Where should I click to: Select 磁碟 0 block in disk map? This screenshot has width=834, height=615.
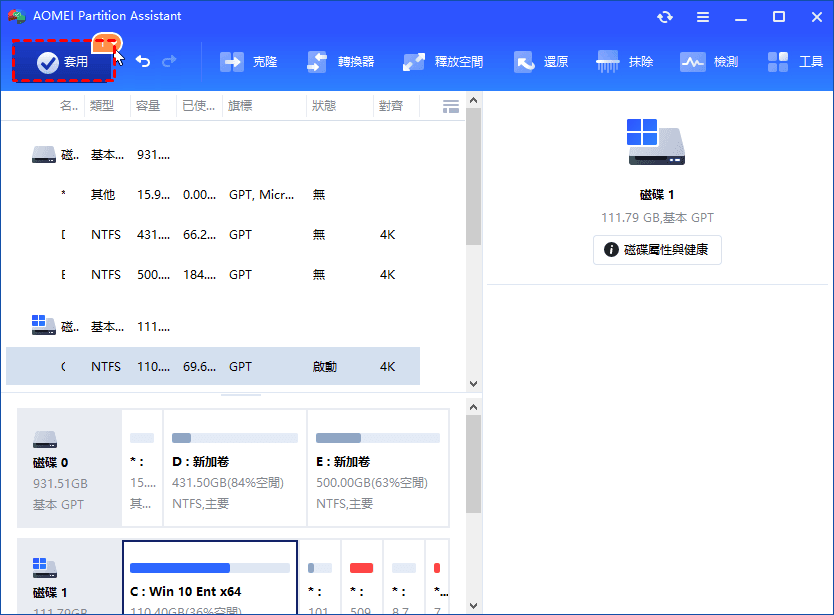point(70,468)
